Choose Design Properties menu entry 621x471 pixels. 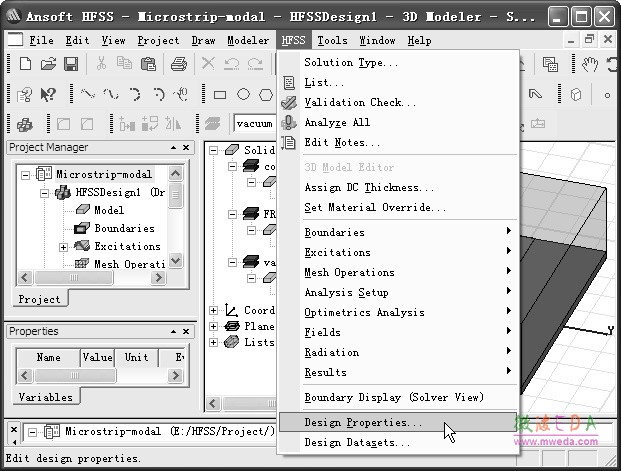coord(398,422)
